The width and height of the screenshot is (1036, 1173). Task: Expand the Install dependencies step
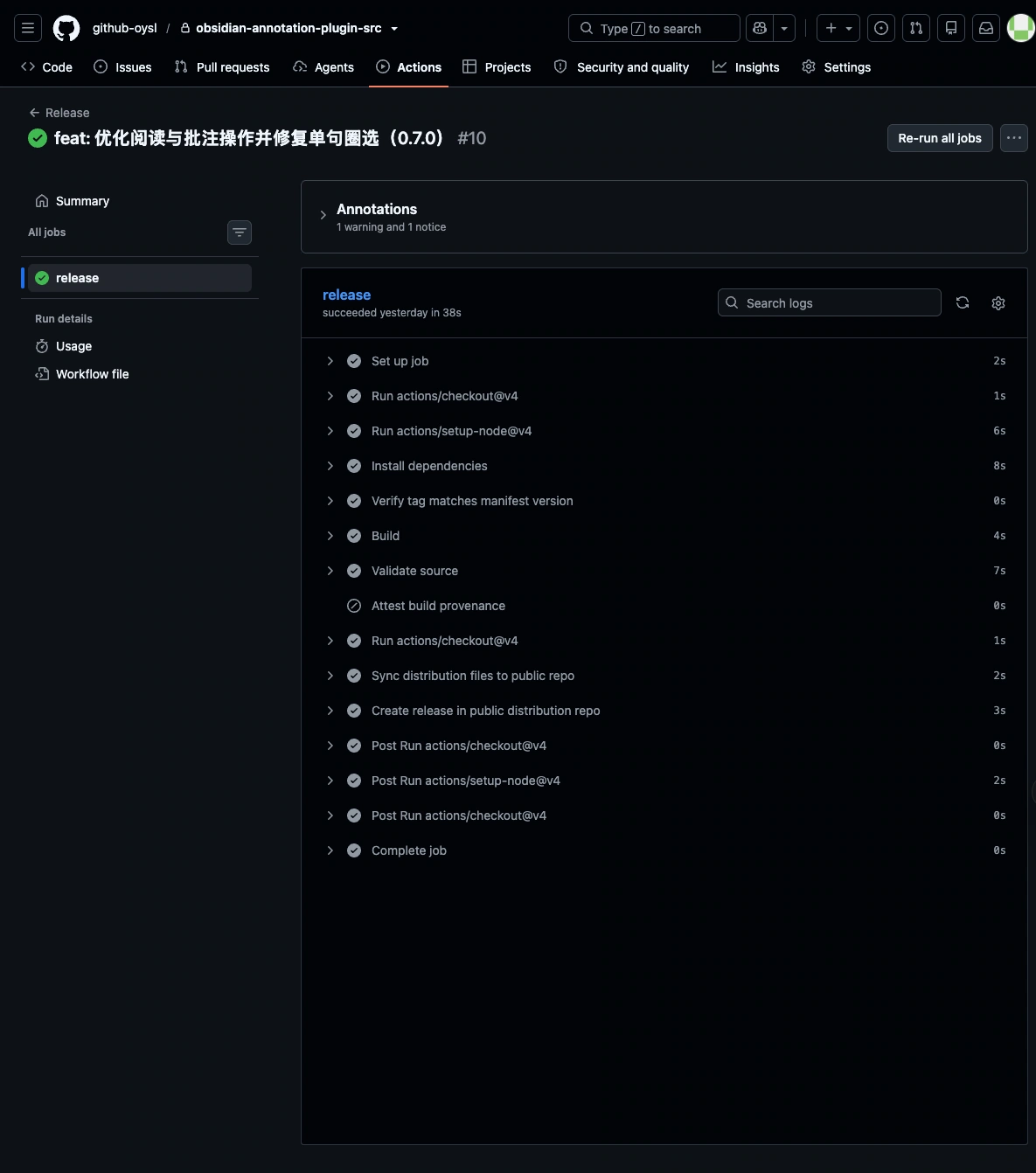pyautogui.click(x=664, y=466)
